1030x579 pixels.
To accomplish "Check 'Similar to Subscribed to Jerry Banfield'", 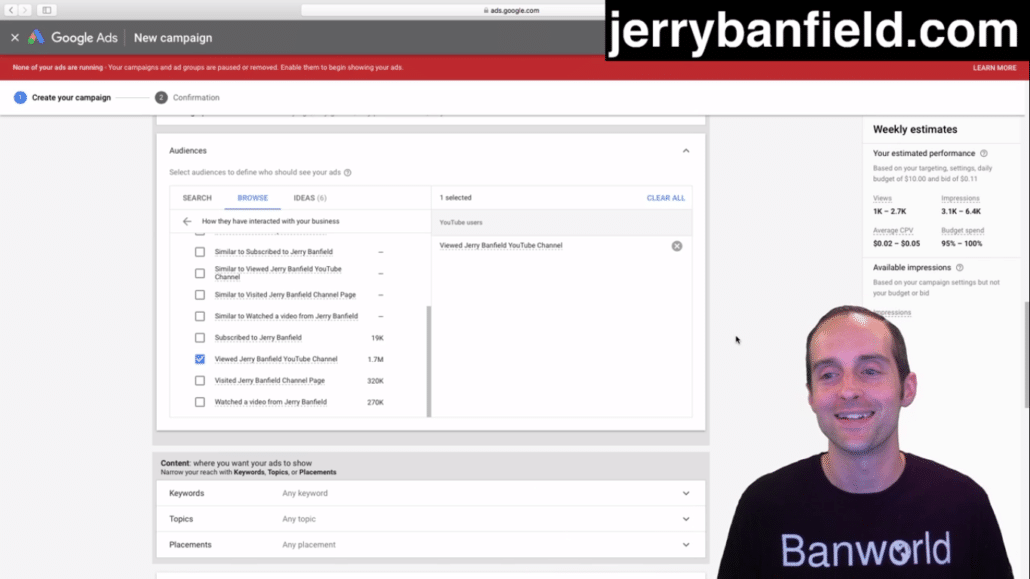I will pyautogui.click(x=200, y=252).
